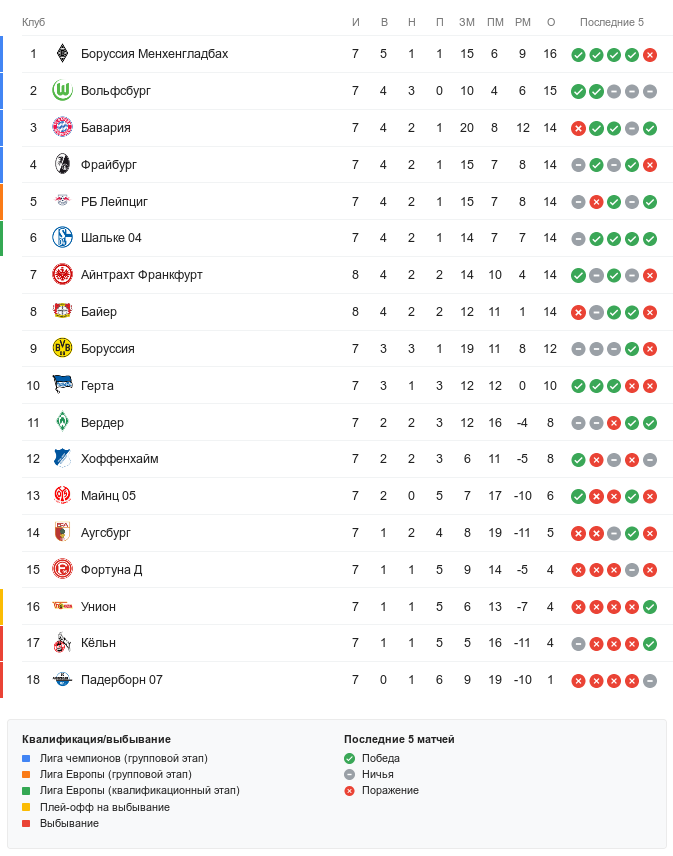This screenshot has height=856, width=673.
Task: Click the Последние 5 column header
Action: point(612,22)
